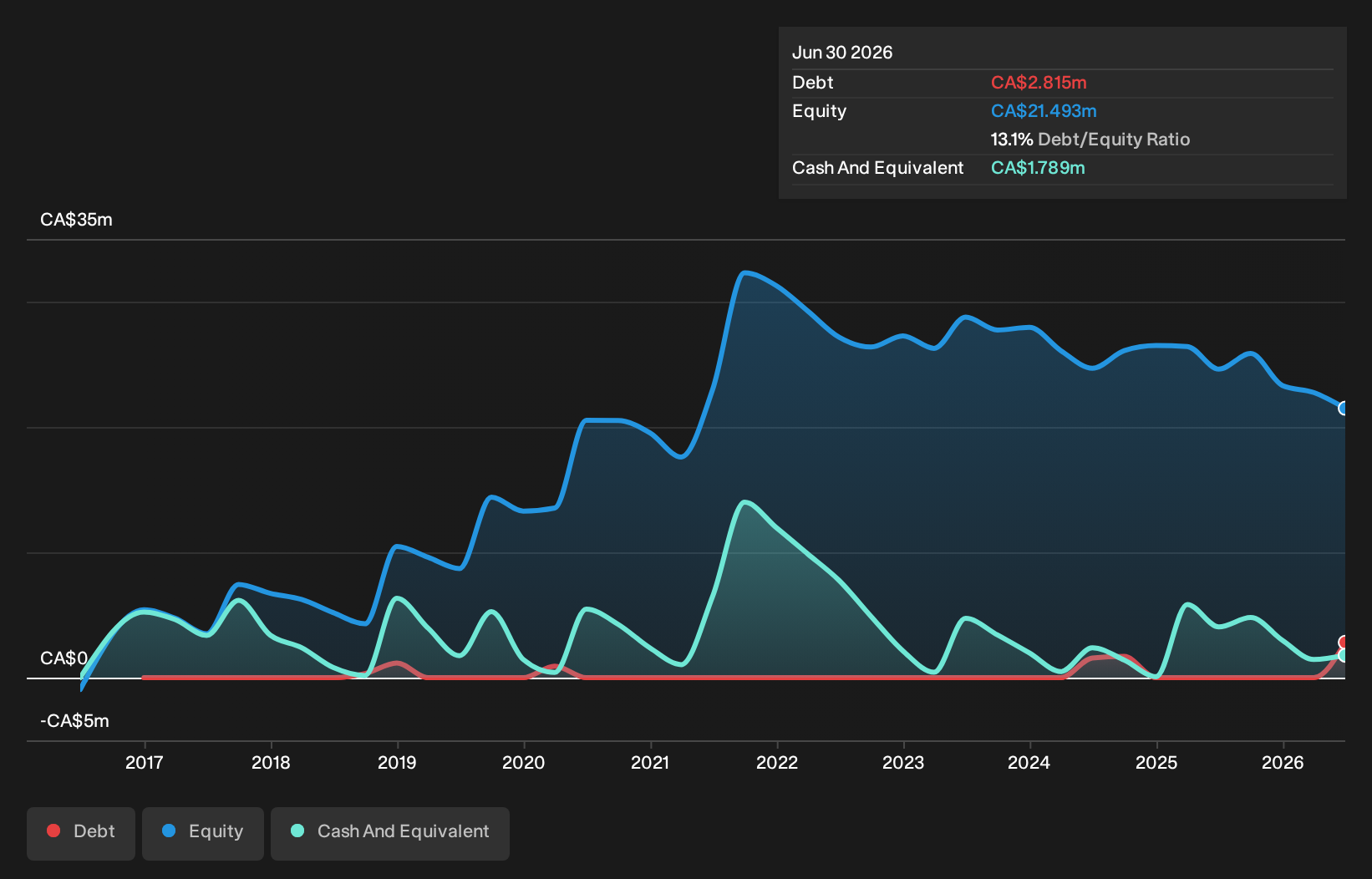Viewport: 1372px width, 879px height.
Task: Click the equity peak near late 2021
Action: pos(745,272)
